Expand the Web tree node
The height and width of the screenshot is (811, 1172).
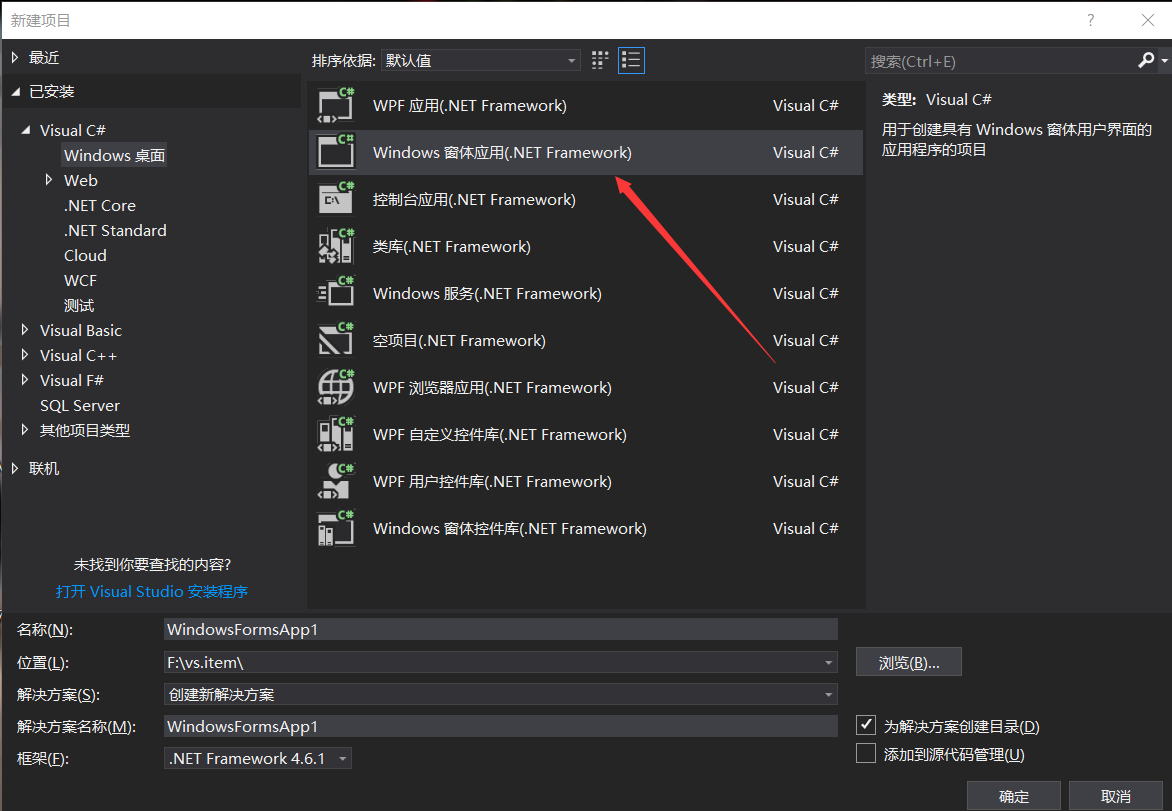(x=49, y=179)
